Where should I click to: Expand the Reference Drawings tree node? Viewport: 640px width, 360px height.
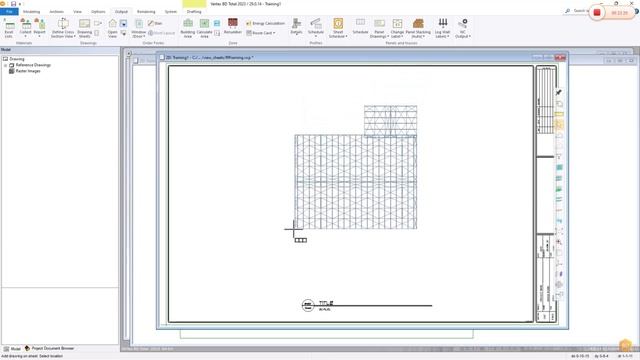pos(6,65)
